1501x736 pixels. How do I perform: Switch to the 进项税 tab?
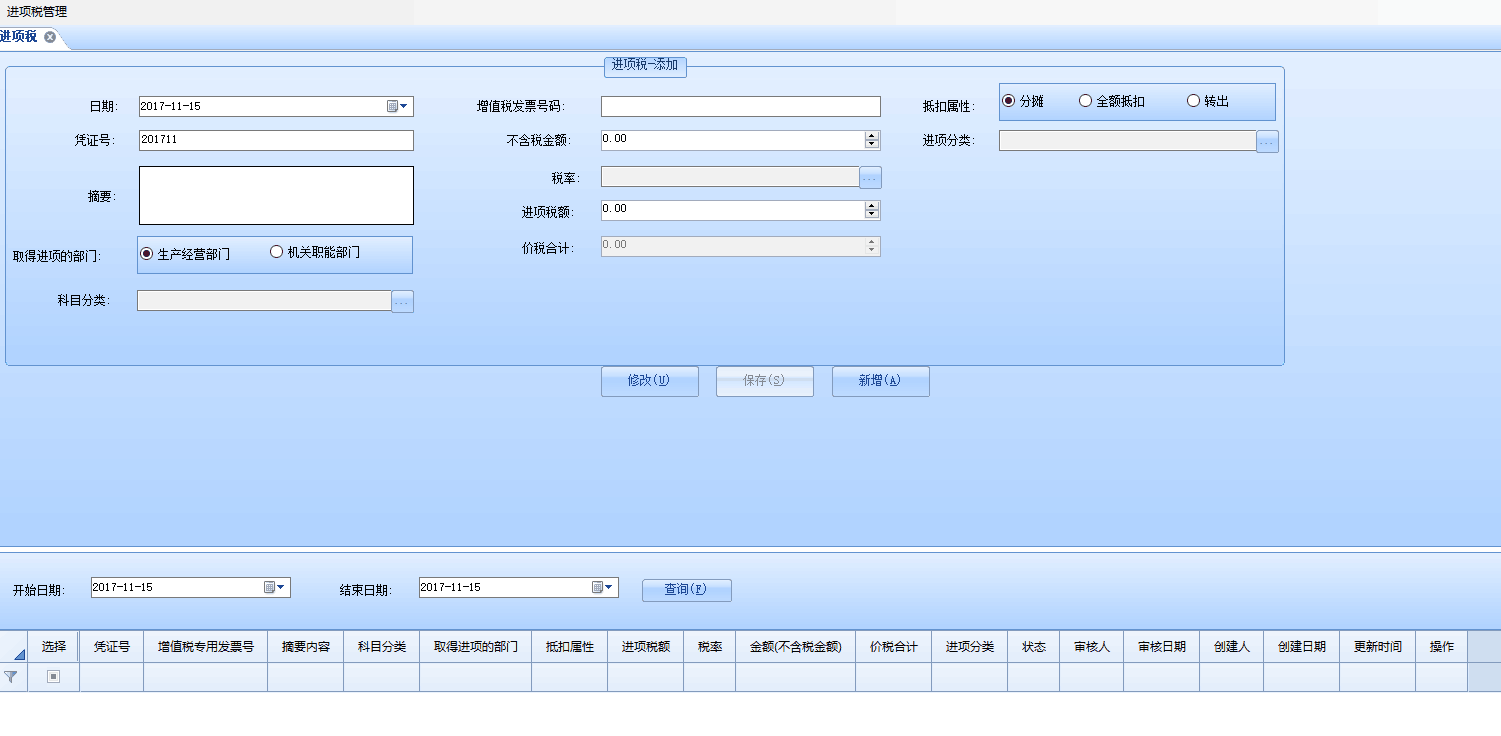pyautogui.click(x=19, y=37)
